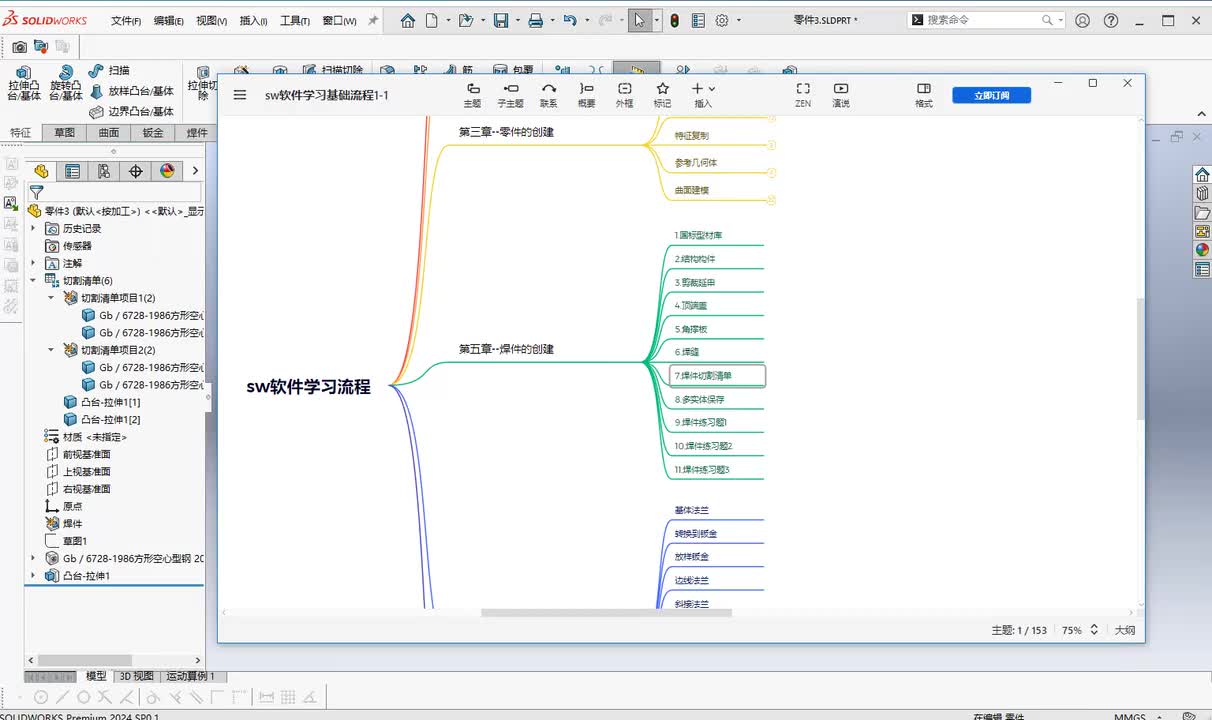The width and height of the screenshot is (1212, 720).
Task: Start 演说 pitch mode
Action: pyautogui.click(x=841, y=95)
